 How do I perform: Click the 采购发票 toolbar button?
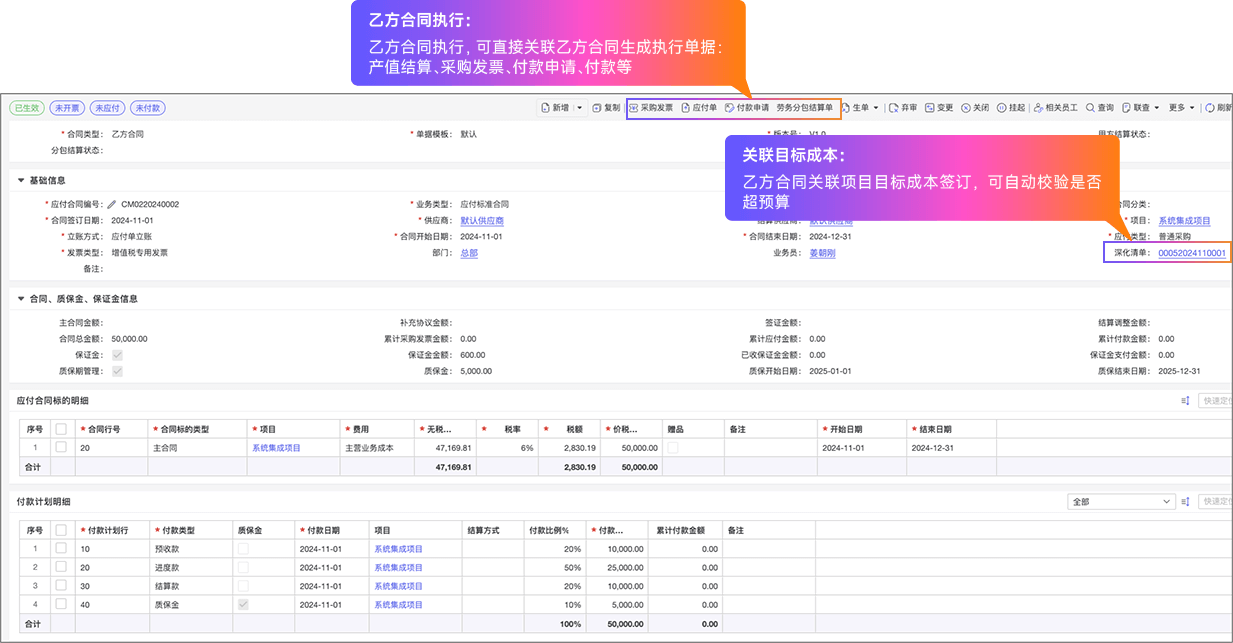651,108
